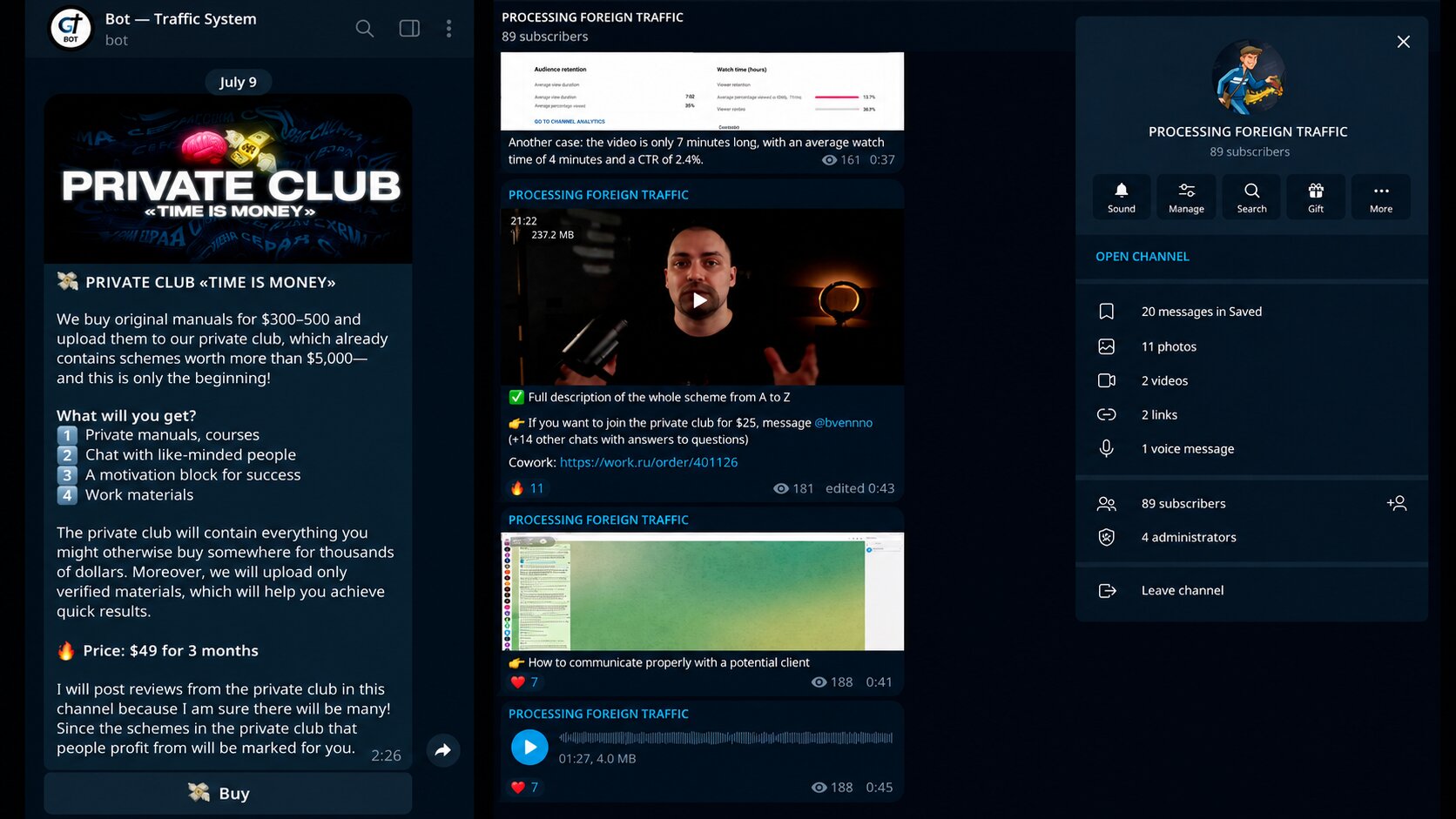Open the More options in channel panel
Viewport: 1456px width, 819px height.
point(1381,197)
